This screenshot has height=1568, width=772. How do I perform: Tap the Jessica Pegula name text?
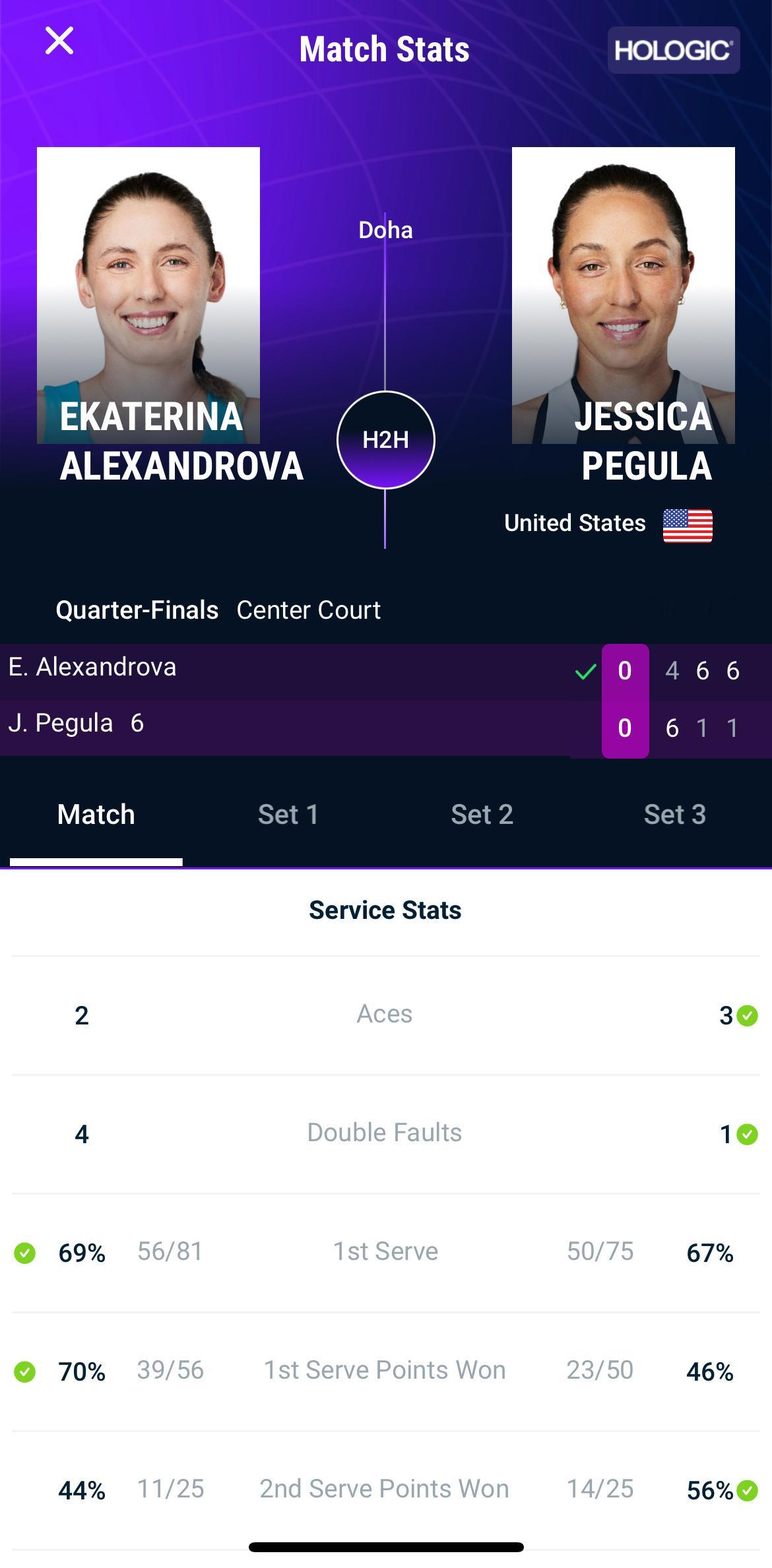pyautogui.click(x=644, y=441)
